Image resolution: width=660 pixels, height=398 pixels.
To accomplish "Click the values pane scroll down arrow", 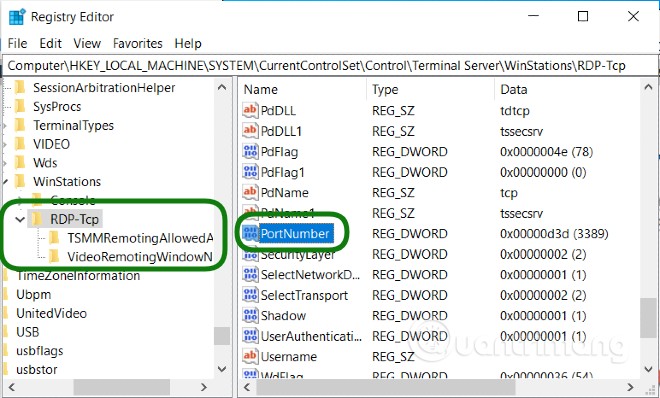I will (648, 369).
